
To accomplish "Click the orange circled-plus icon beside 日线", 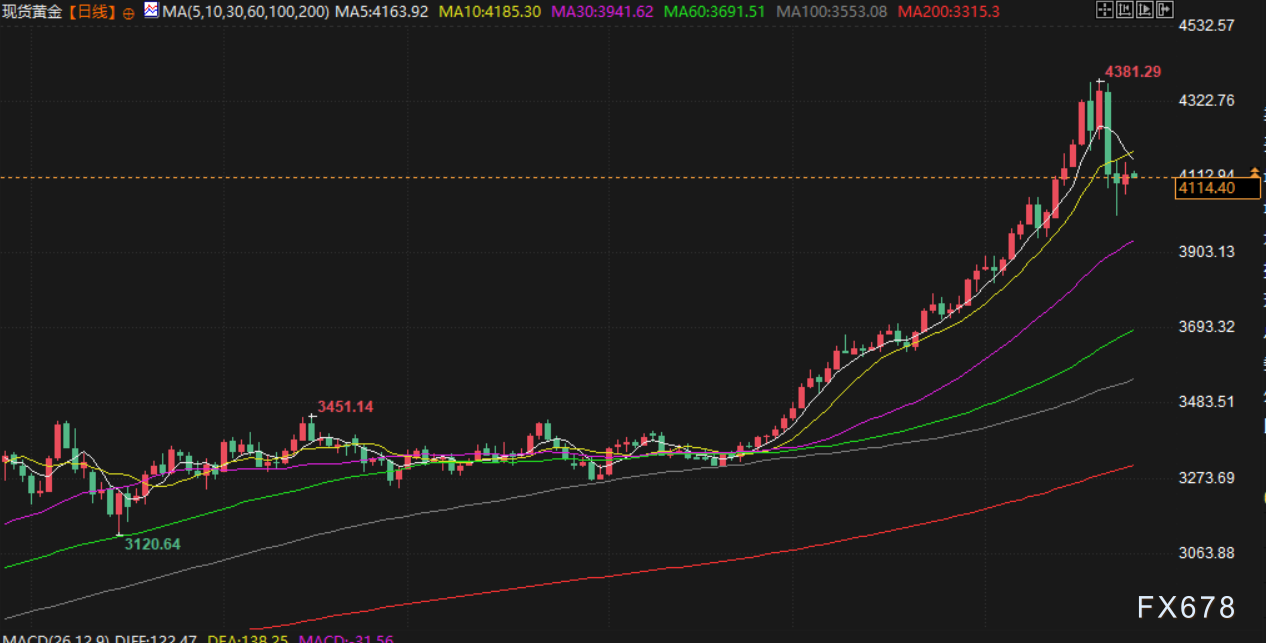I will 128,13.
